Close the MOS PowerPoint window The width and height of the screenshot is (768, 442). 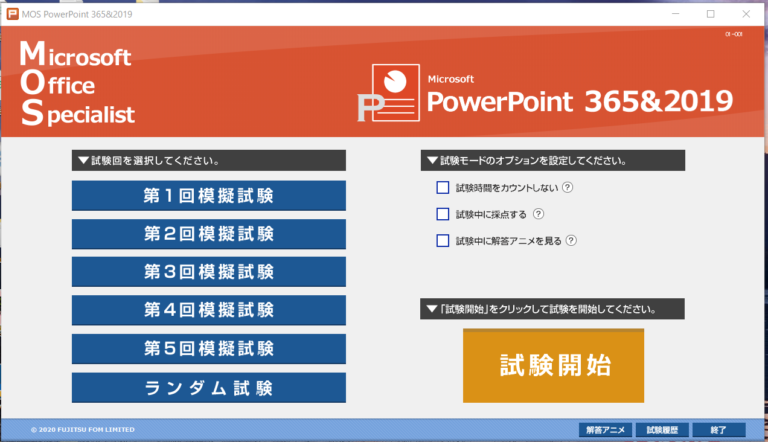tap(746, 14)
